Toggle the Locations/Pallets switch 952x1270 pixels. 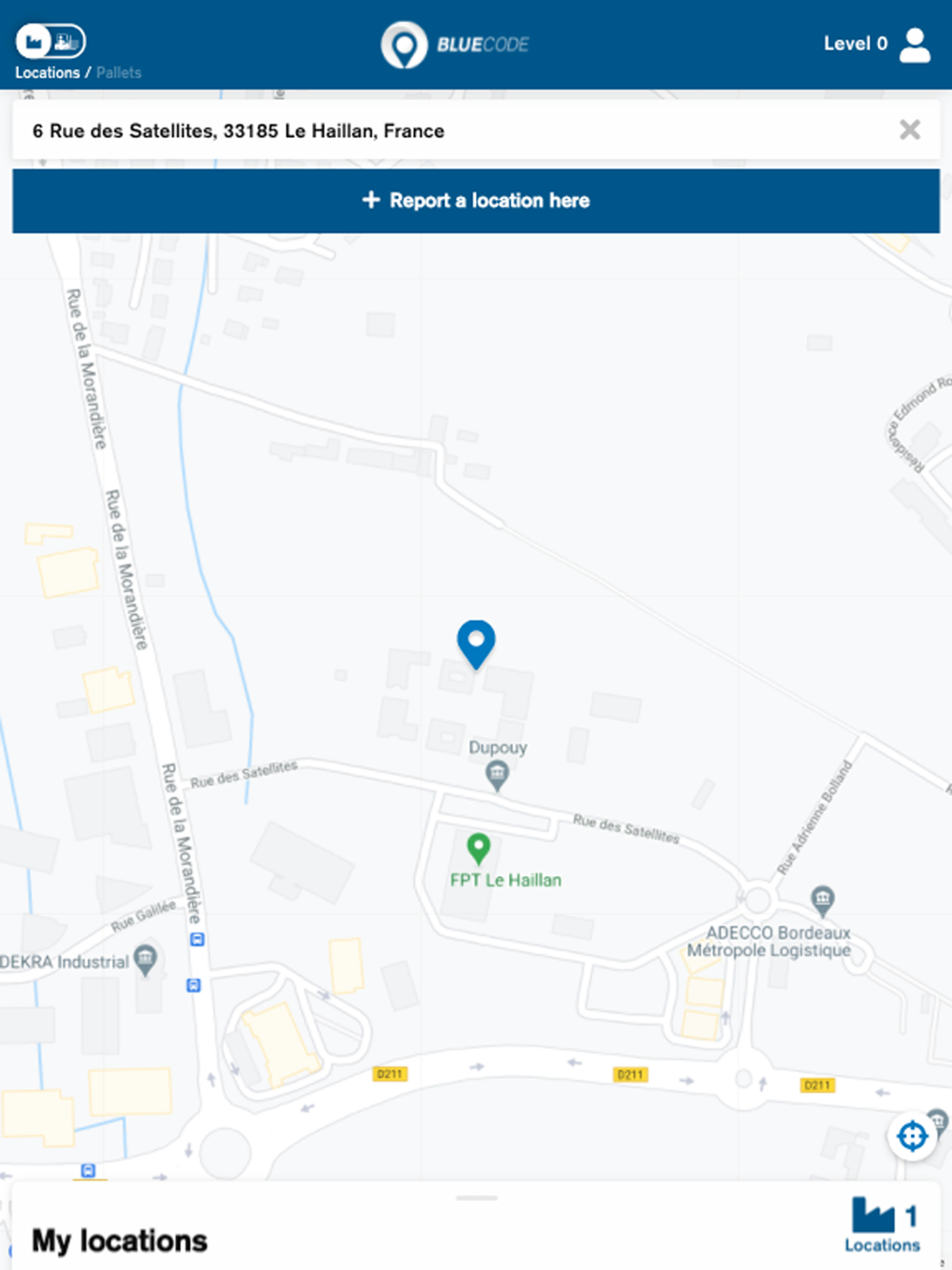point(50,41)
